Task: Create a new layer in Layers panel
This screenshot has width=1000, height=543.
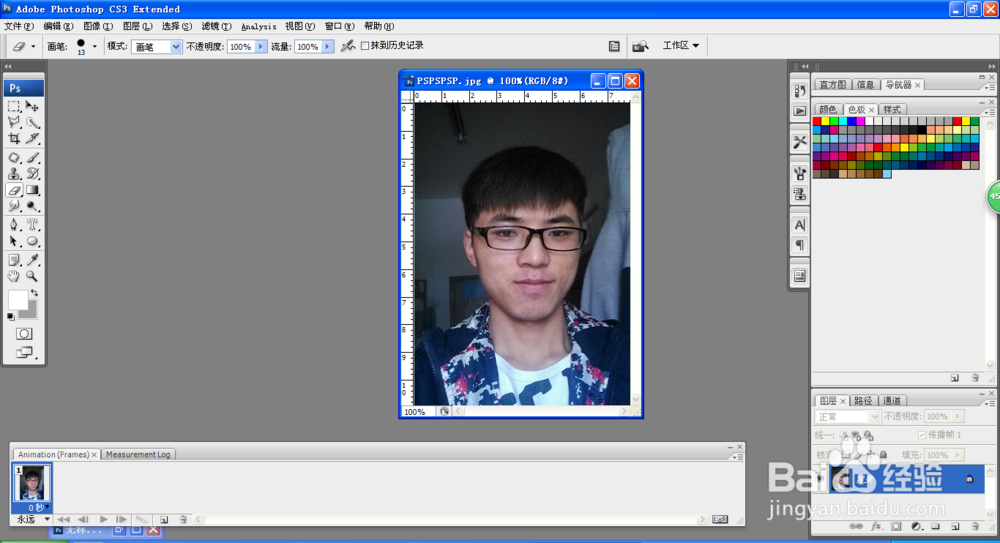Action: point(955,526)
